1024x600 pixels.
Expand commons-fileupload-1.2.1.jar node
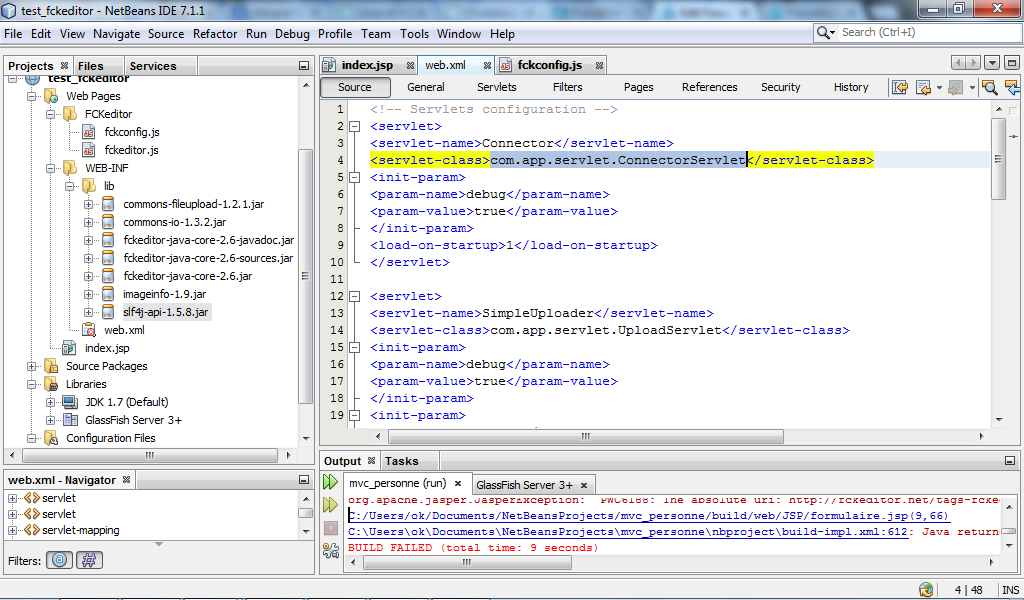88,204
